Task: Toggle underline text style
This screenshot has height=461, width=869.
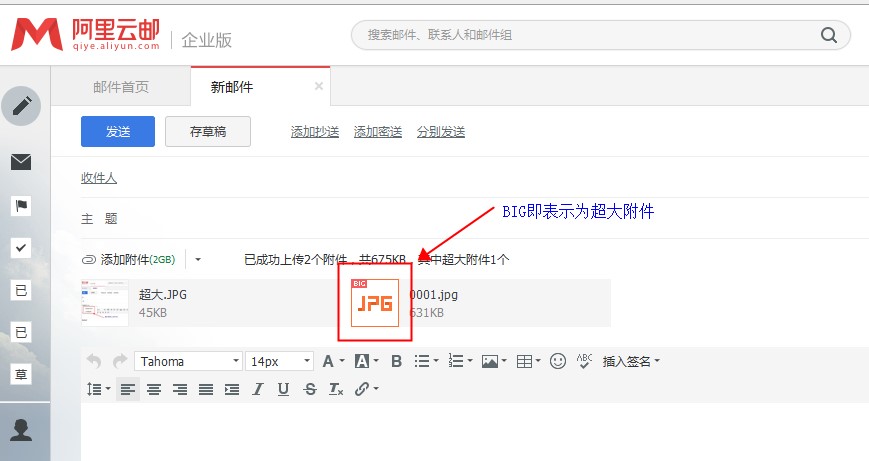Action: click(283, 389)
